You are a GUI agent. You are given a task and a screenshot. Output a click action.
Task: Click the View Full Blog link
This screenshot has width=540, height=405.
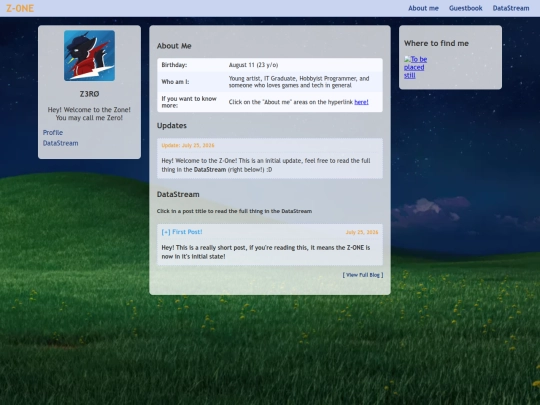tap(363, 275)
